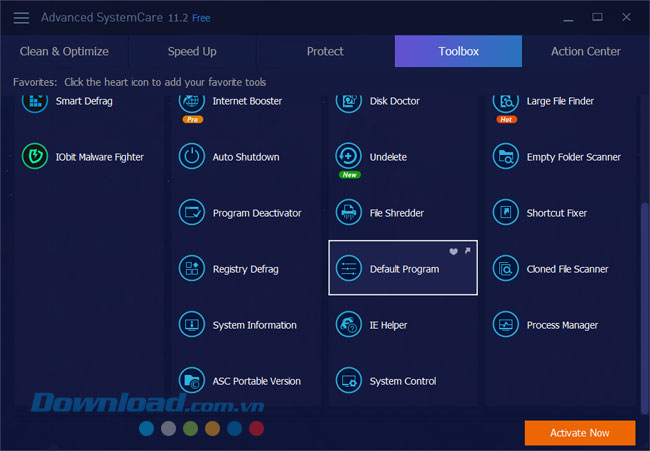650x451 pixels.
Task: Click the Toolbox vertical scrollbar
Action: 644,308
